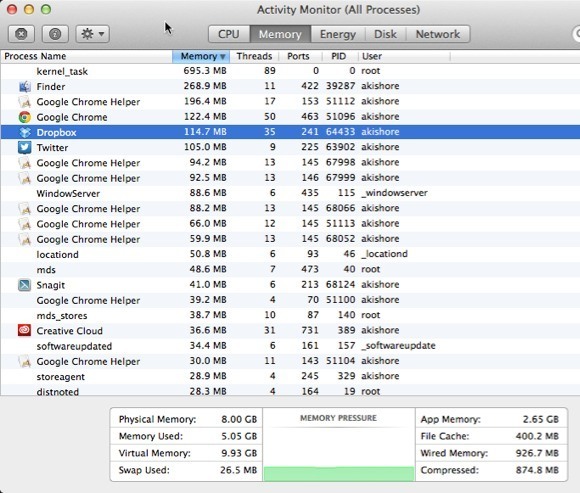The width and height of the screenshot is (580, 493).
Task: Click the Snagit app icon
Action: [24, 285]
